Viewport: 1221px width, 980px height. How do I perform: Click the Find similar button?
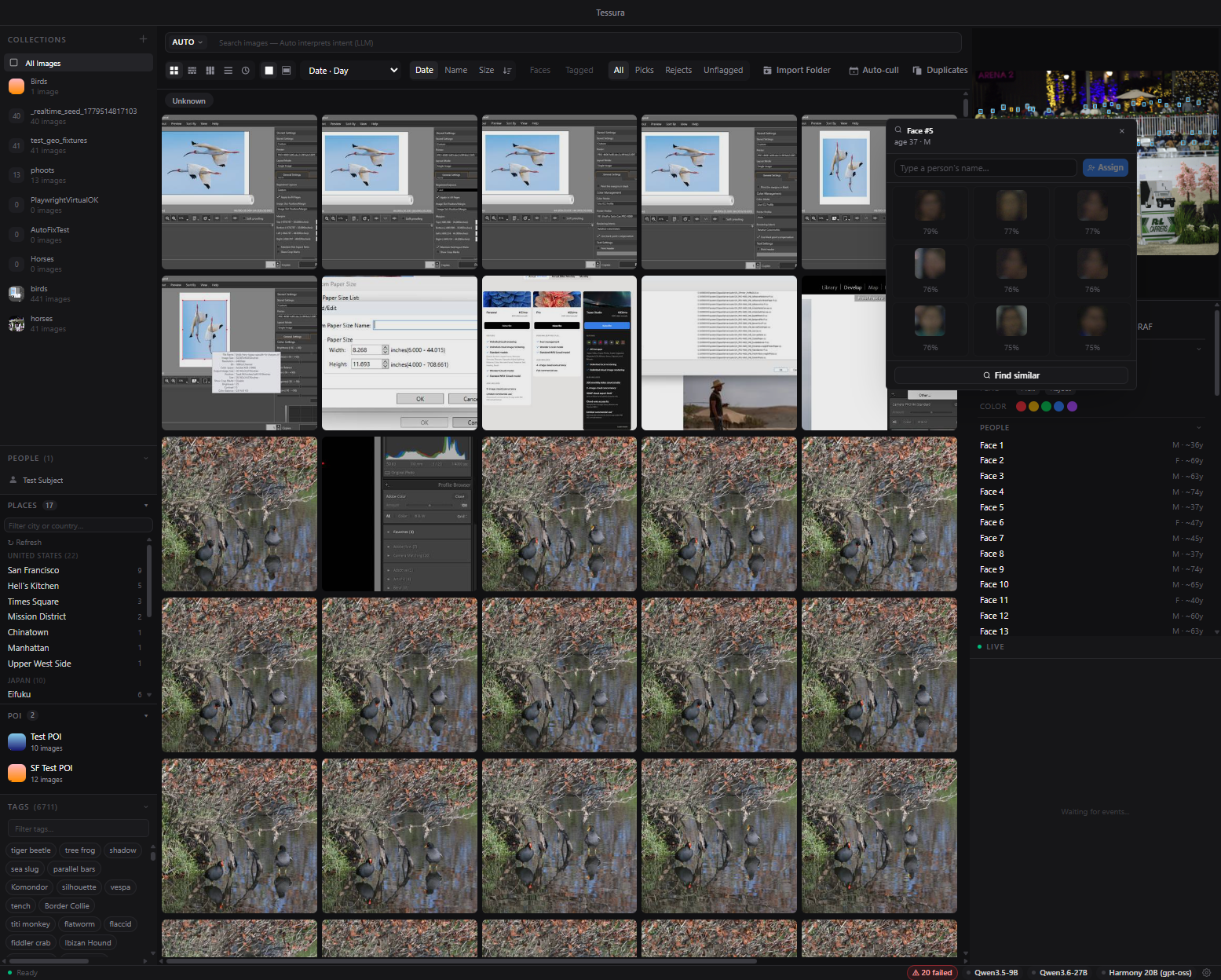click(x=1011, y=375)
